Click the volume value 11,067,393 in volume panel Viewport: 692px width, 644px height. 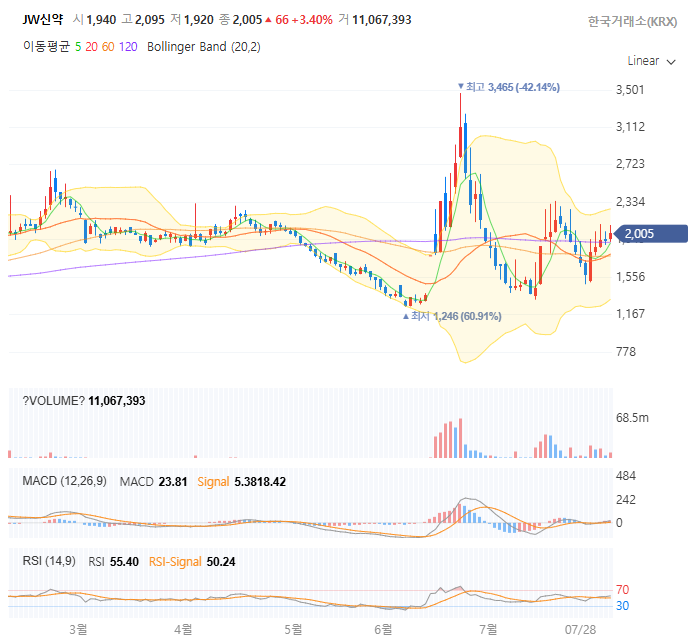click(117, 401)
